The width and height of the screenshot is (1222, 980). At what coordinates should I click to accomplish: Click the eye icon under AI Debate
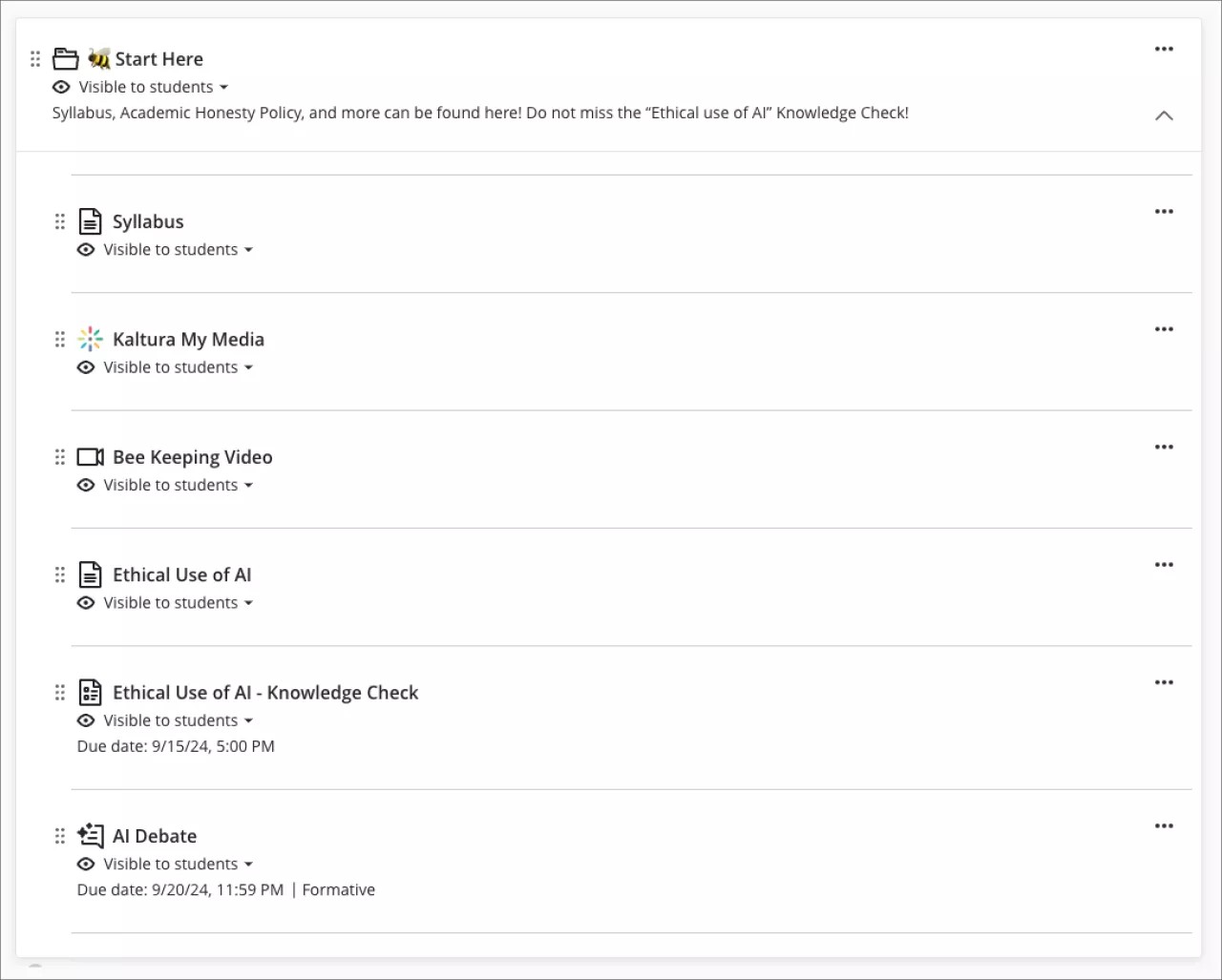click(x=86, y=864)
